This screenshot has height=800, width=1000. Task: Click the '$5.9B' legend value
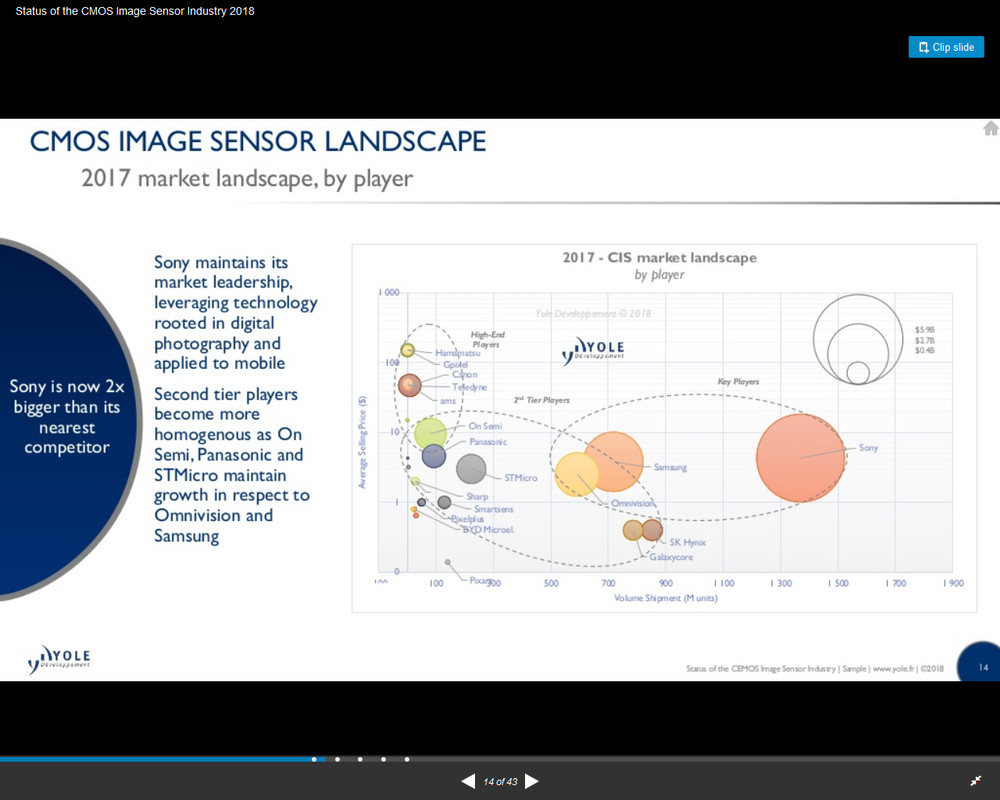click(924, 330)
